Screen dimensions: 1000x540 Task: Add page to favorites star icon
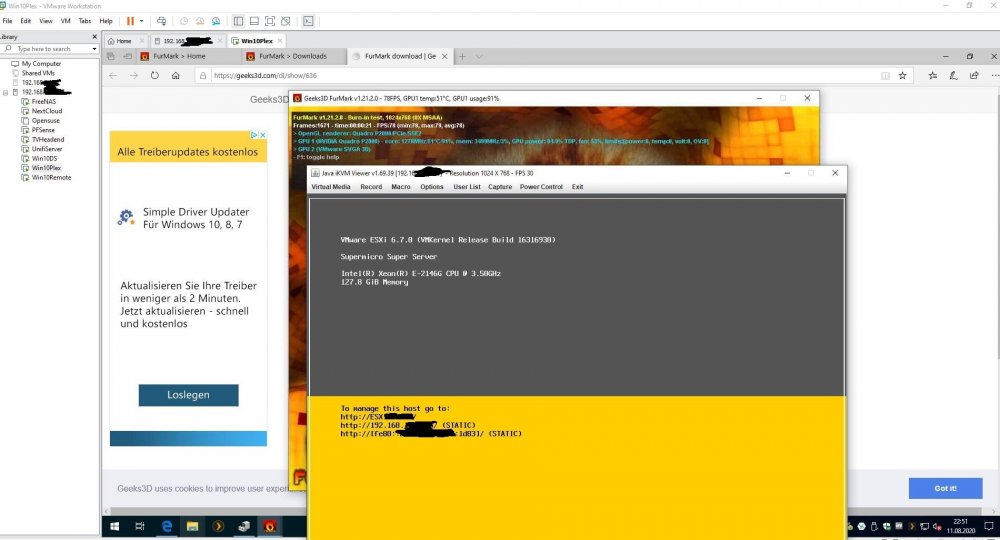(902, 75)
